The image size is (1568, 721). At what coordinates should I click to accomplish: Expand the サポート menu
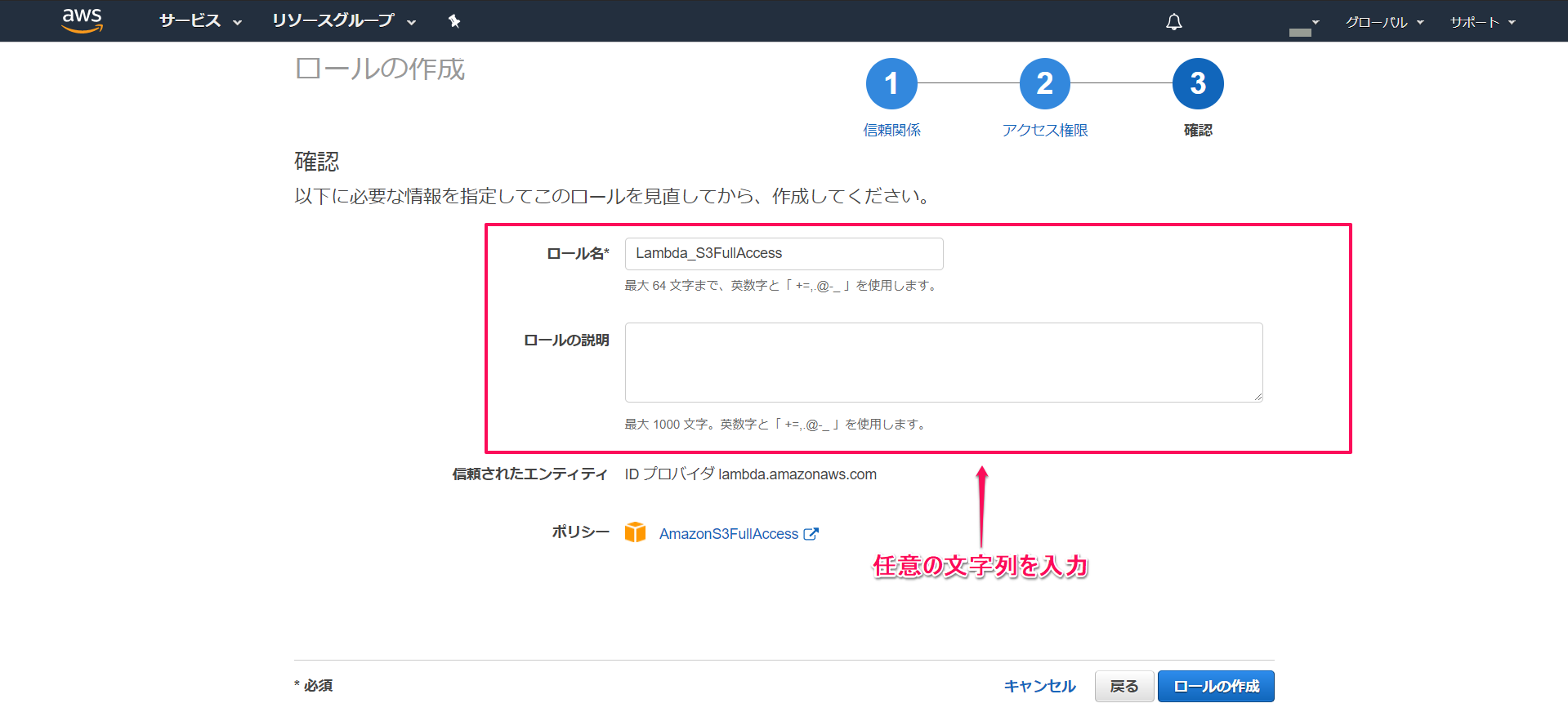pos(1483,22)
